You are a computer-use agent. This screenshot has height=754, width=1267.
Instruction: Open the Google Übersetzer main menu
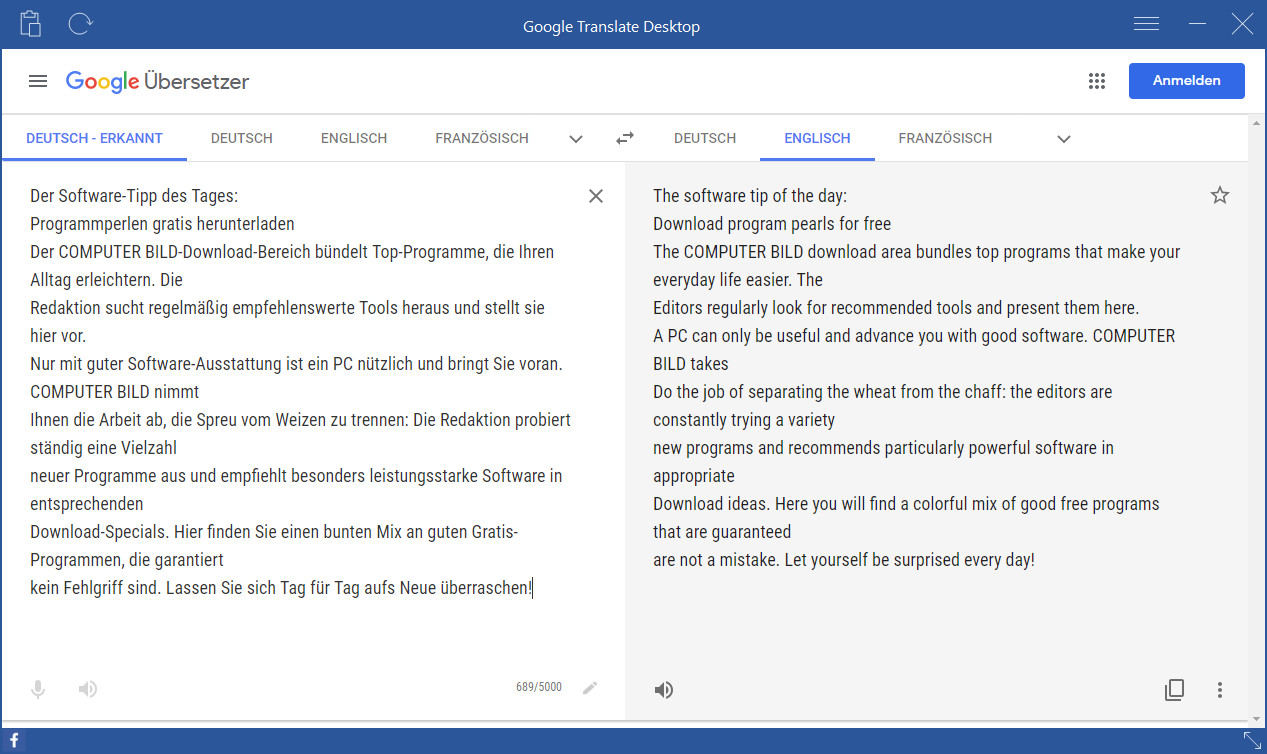pos(38,81)
